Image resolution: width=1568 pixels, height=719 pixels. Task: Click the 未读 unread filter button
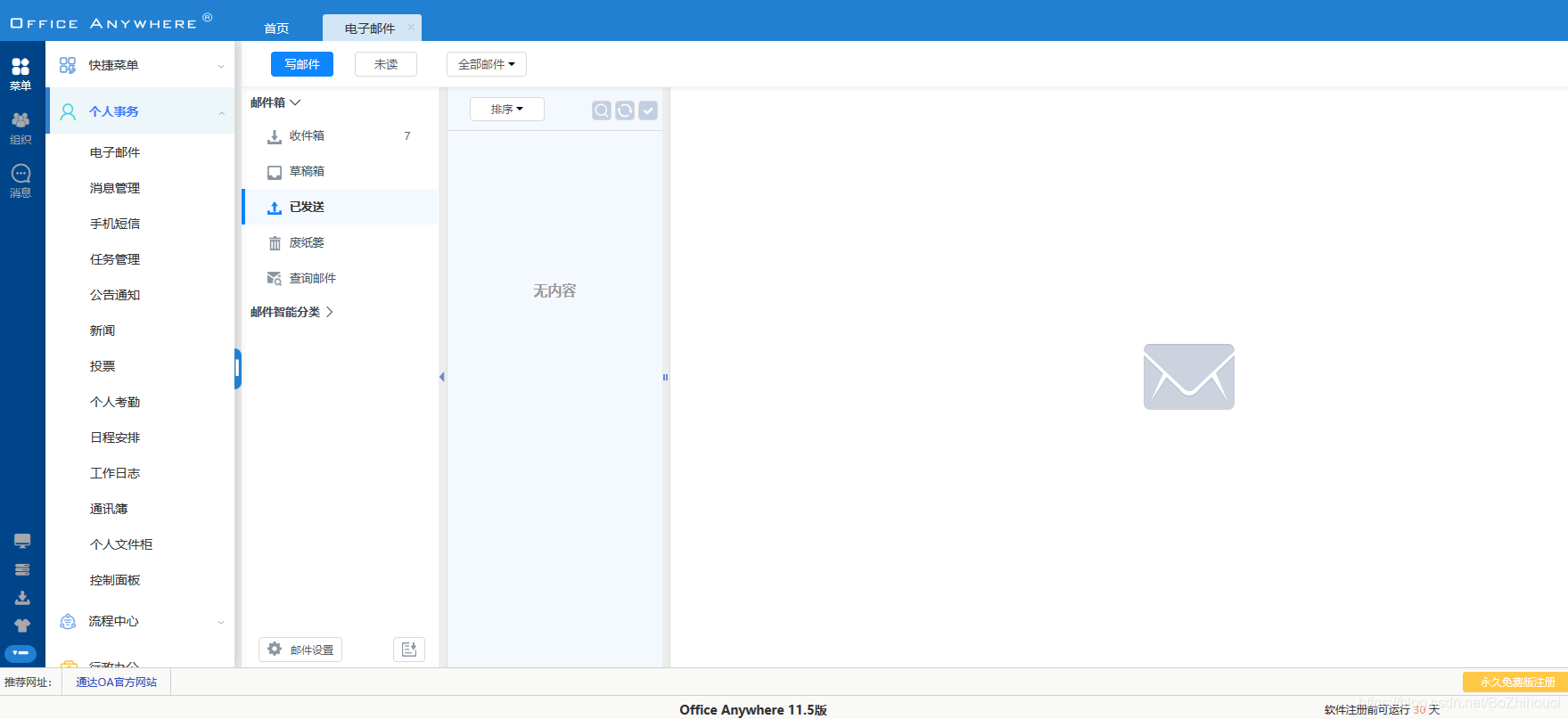click(386, 64)
